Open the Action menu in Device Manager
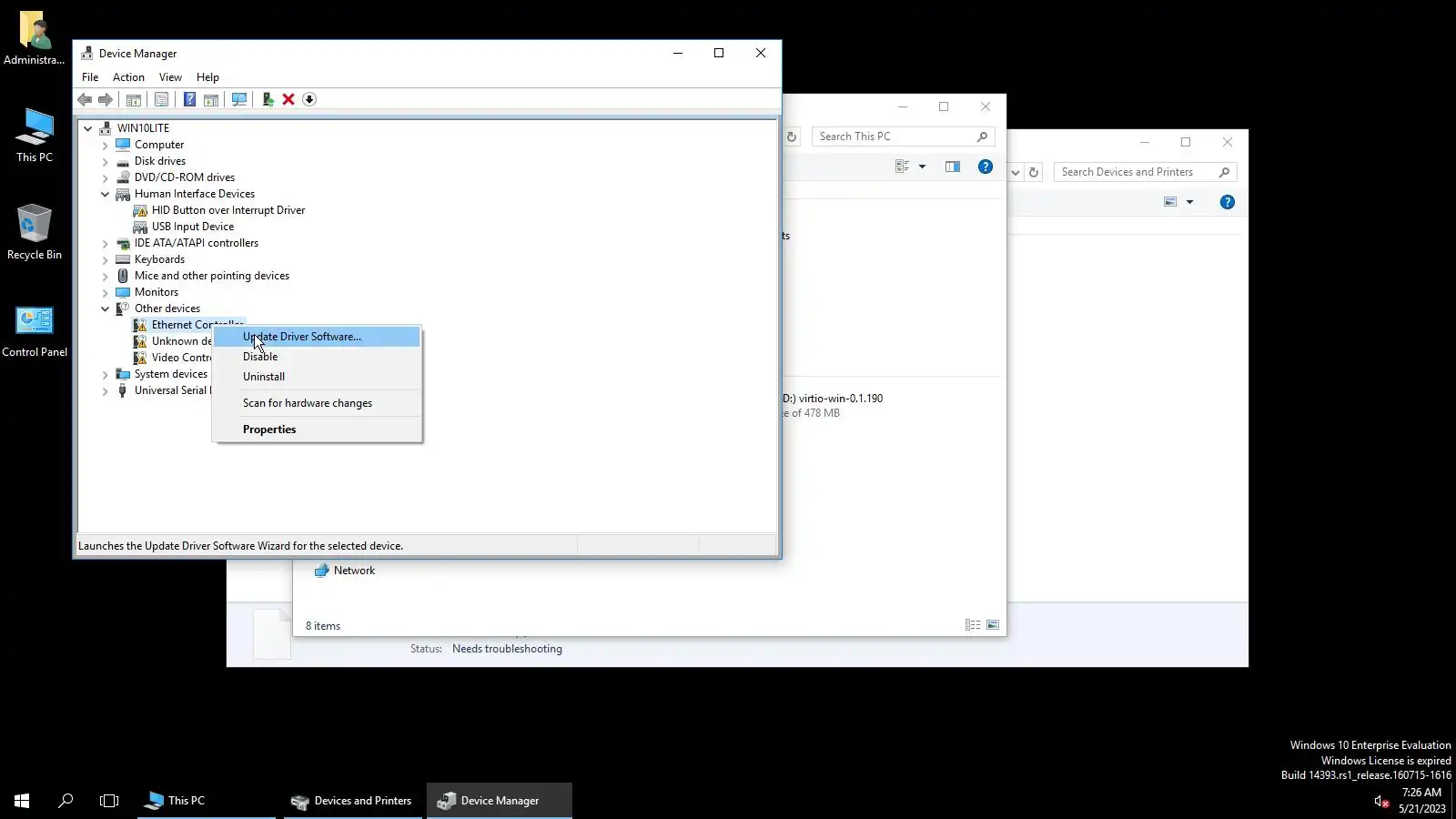The width and height of the screenshot is (1456, 819). point(128,77)
